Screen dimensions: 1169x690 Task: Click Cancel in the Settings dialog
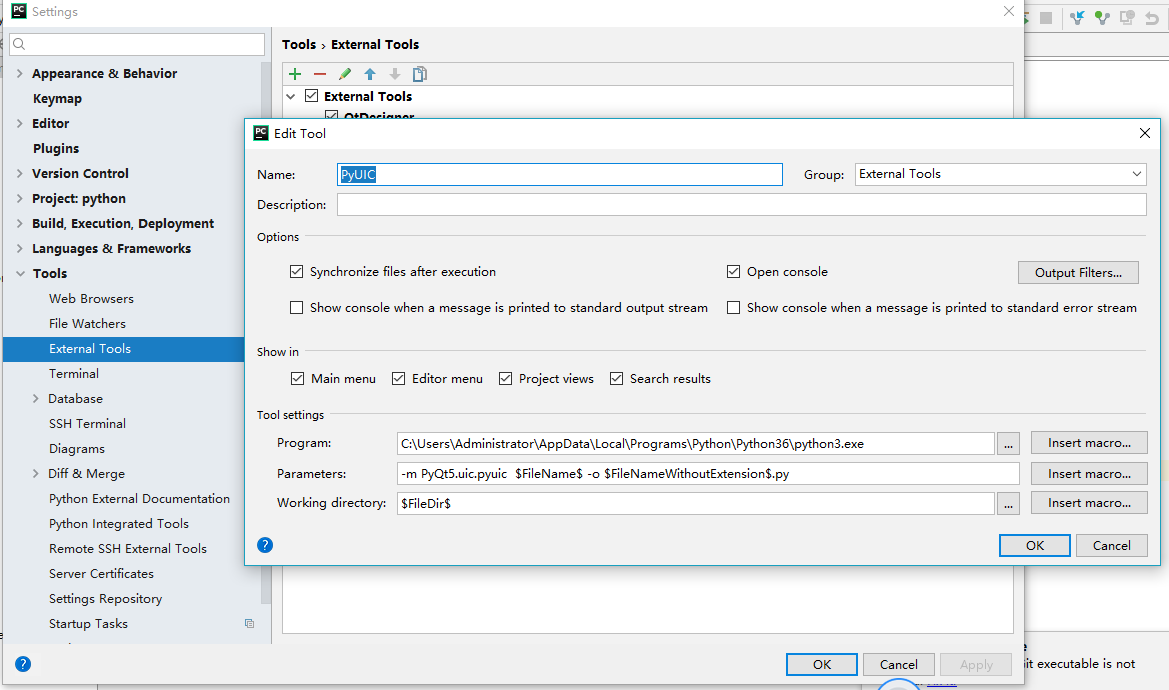click(898, 664)
